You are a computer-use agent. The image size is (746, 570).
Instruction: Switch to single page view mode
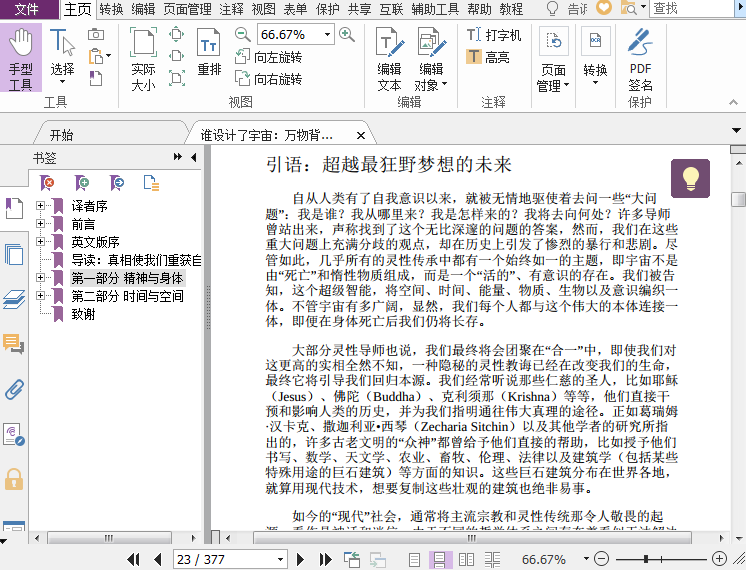[x=414, y=560]
